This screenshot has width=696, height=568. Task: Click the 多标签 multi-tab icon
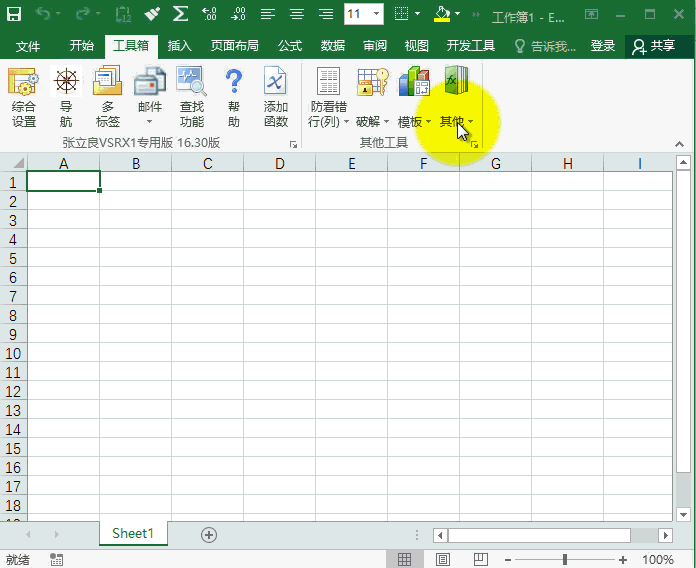click(107, 98)
